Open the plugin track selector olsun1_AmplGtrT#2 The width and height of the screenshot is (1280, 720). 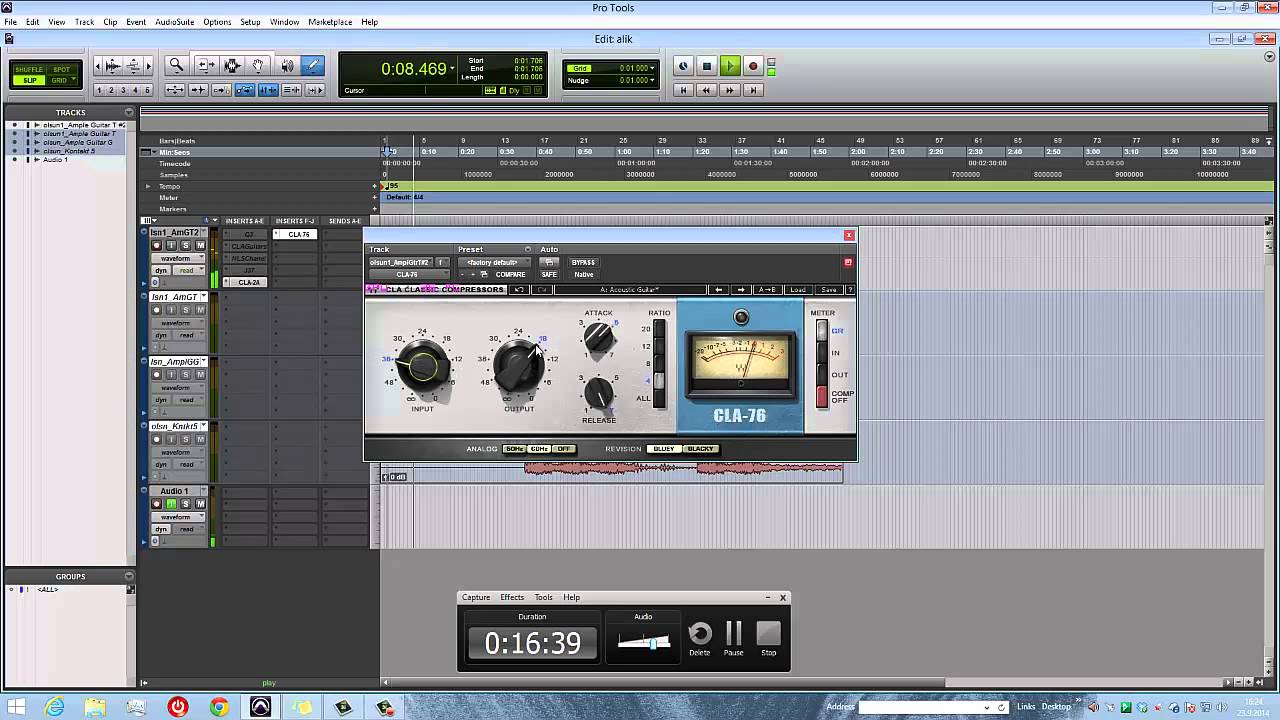(x=400, y=262)
